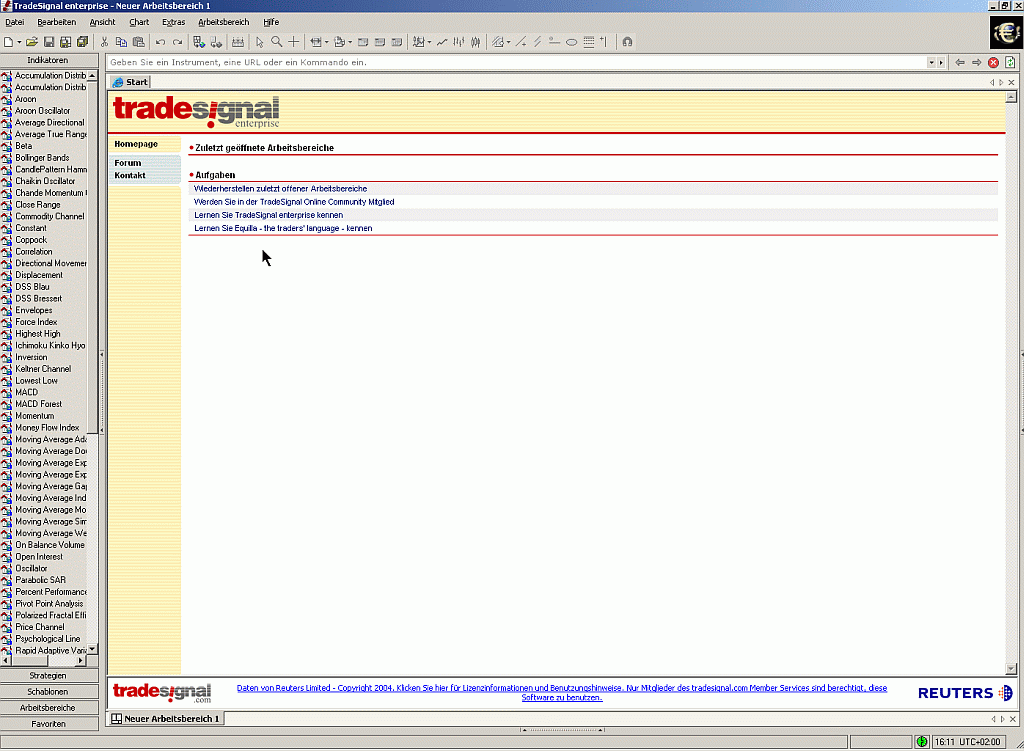Image resolution: width=1024 pixels, height=751 pixels.
Task: Click the magnet snap icon
Action: pyautogui.click(x=627, y=42)
